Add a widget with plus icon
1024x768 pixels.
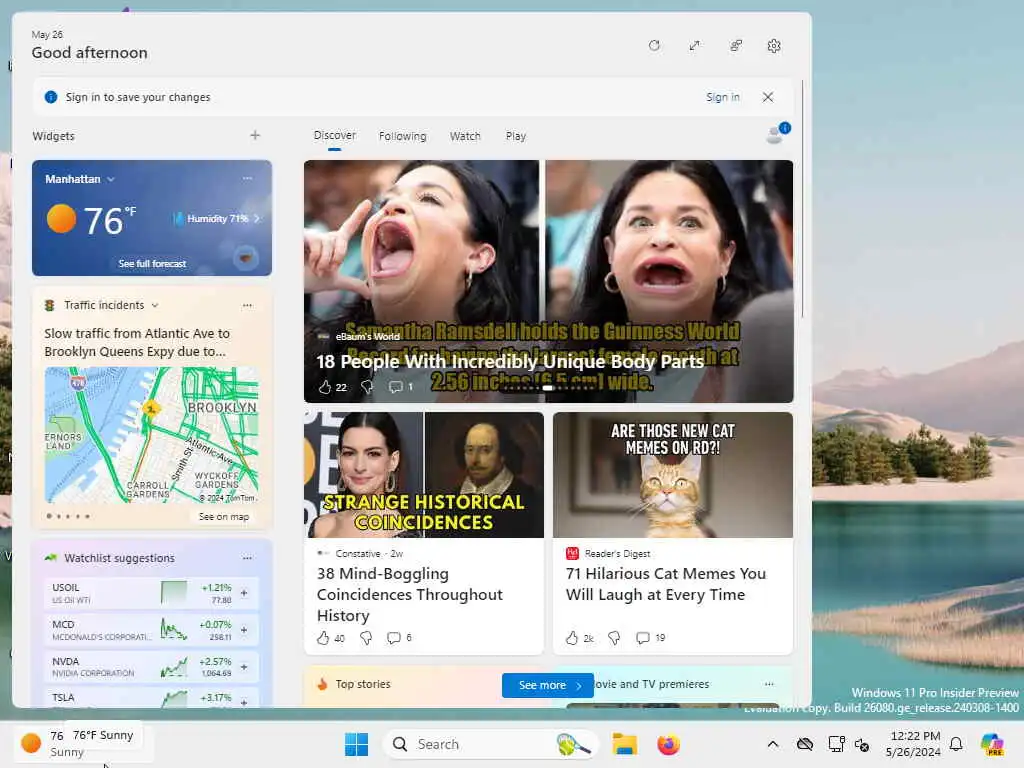click(255, 135)
